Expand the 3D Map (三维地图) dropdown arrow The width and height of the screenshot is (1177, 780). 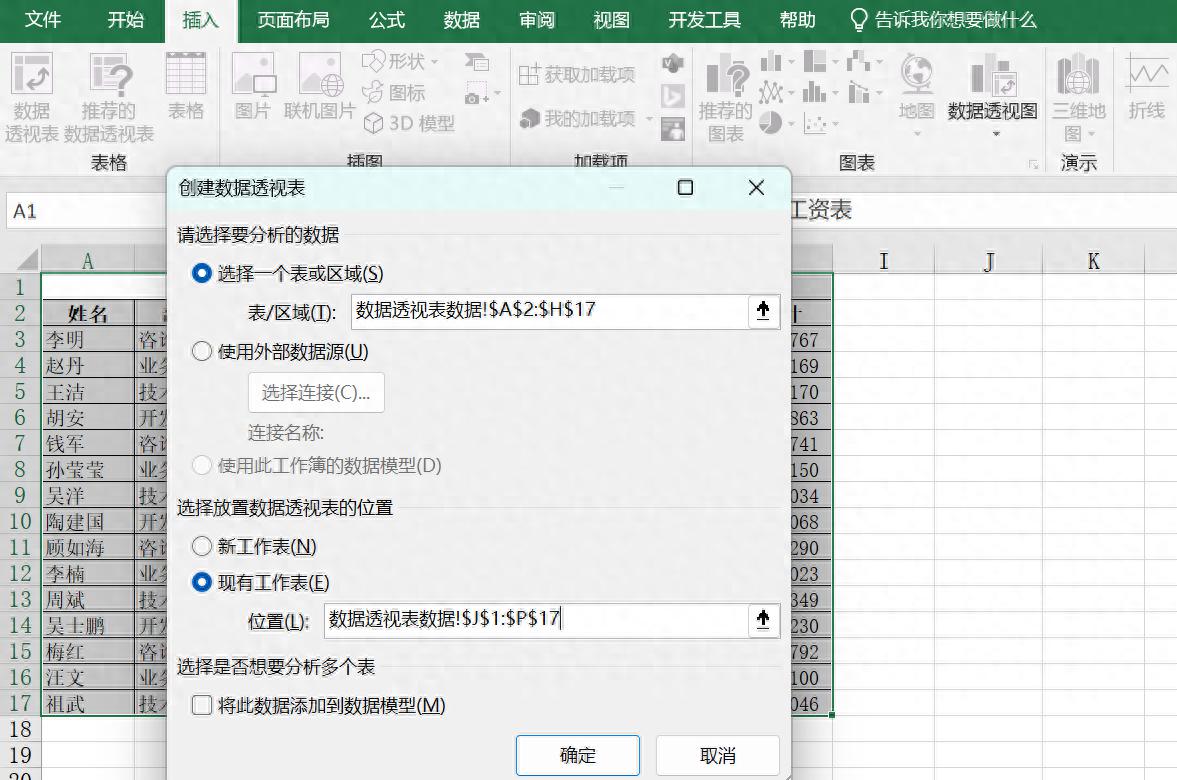pos(1091,134)
